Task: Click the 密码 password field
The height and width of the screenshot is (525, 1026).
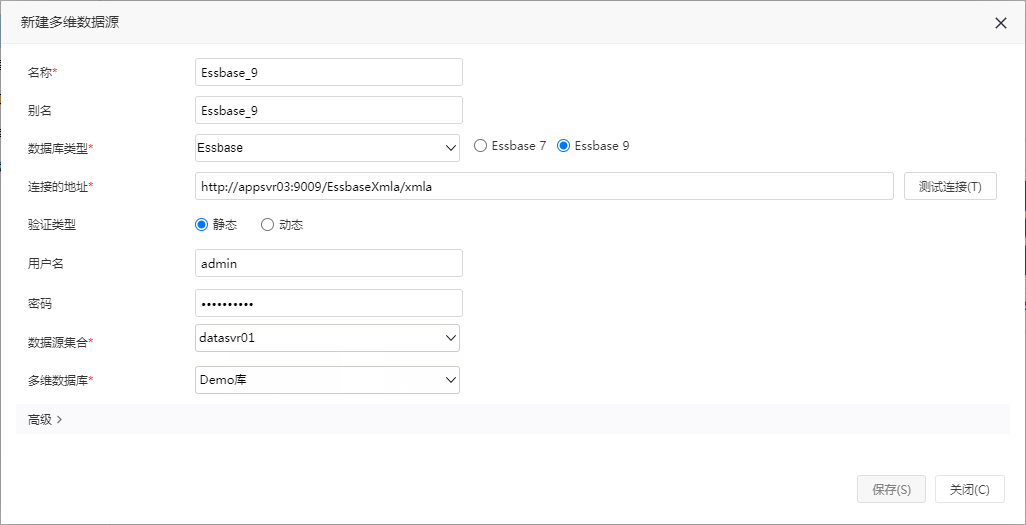Action: tap(328, 303)
